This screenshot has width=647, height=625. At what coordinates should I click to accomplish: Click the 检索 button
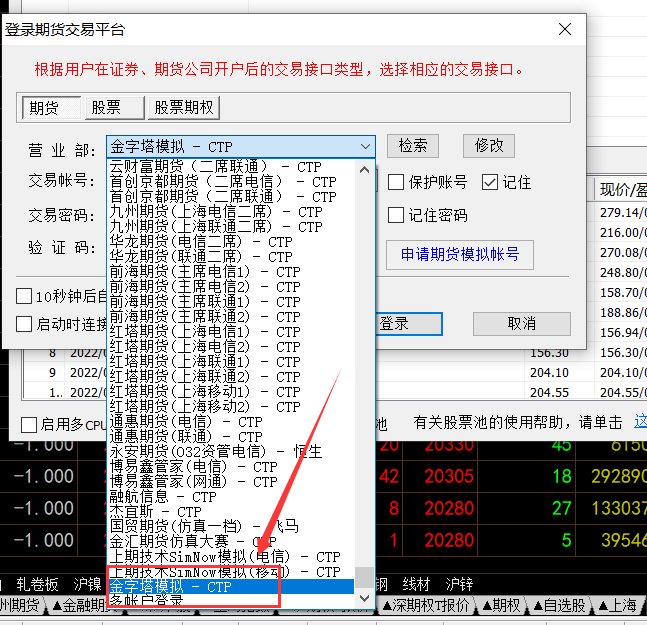[413, 146]
